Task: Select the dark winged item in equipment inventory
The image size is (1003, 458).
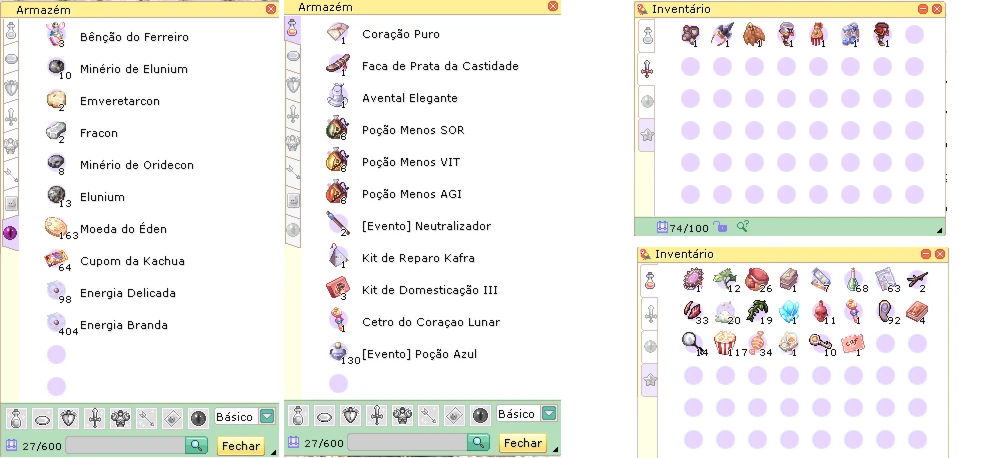Action: tap(722, 34)
